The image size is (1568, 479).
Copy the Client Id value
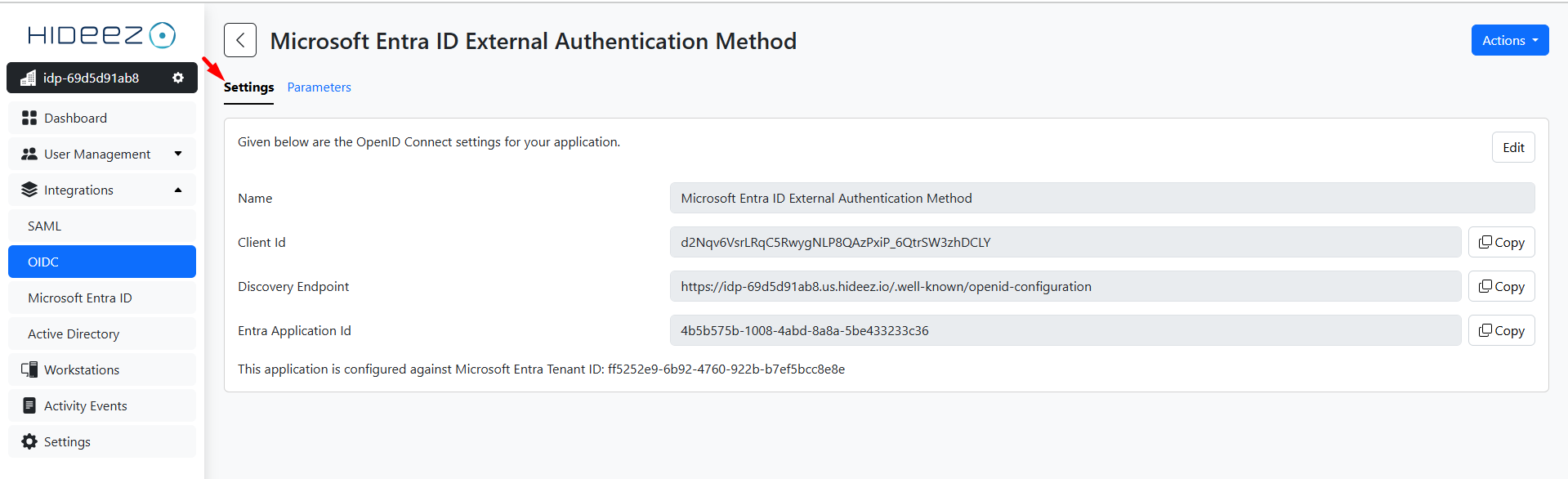1501,242
